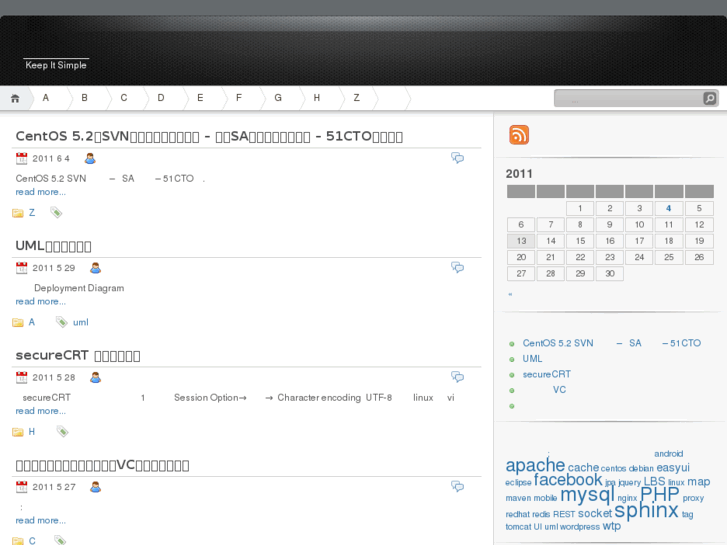
Task: Click the author icon beside 2011 5 27
Action: [96, 487]
